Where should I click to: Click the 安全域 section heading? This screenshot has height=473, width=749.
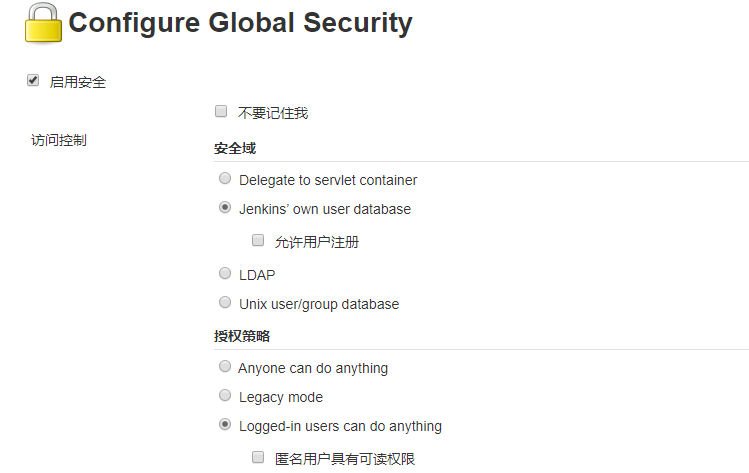pos(235,148)
